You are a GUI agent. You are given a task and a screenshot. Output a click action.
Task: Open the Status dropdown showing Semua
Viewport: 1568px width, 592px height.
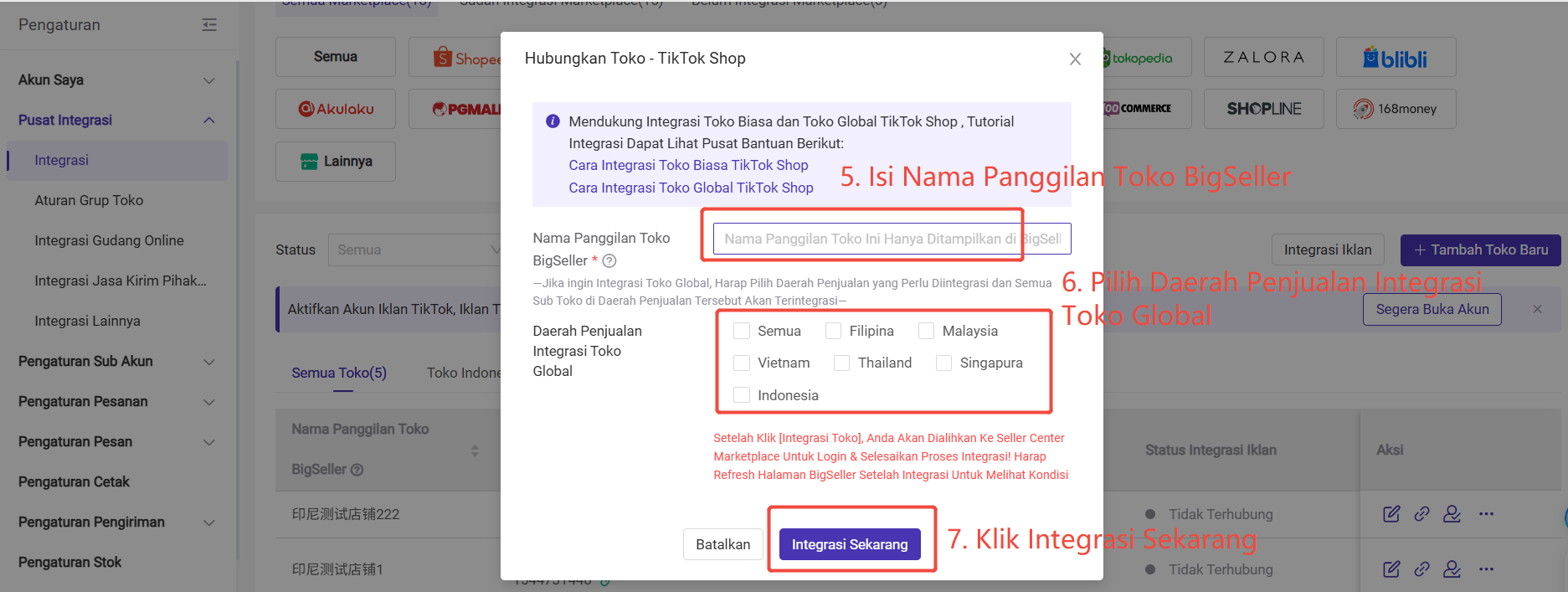[414, 250]
